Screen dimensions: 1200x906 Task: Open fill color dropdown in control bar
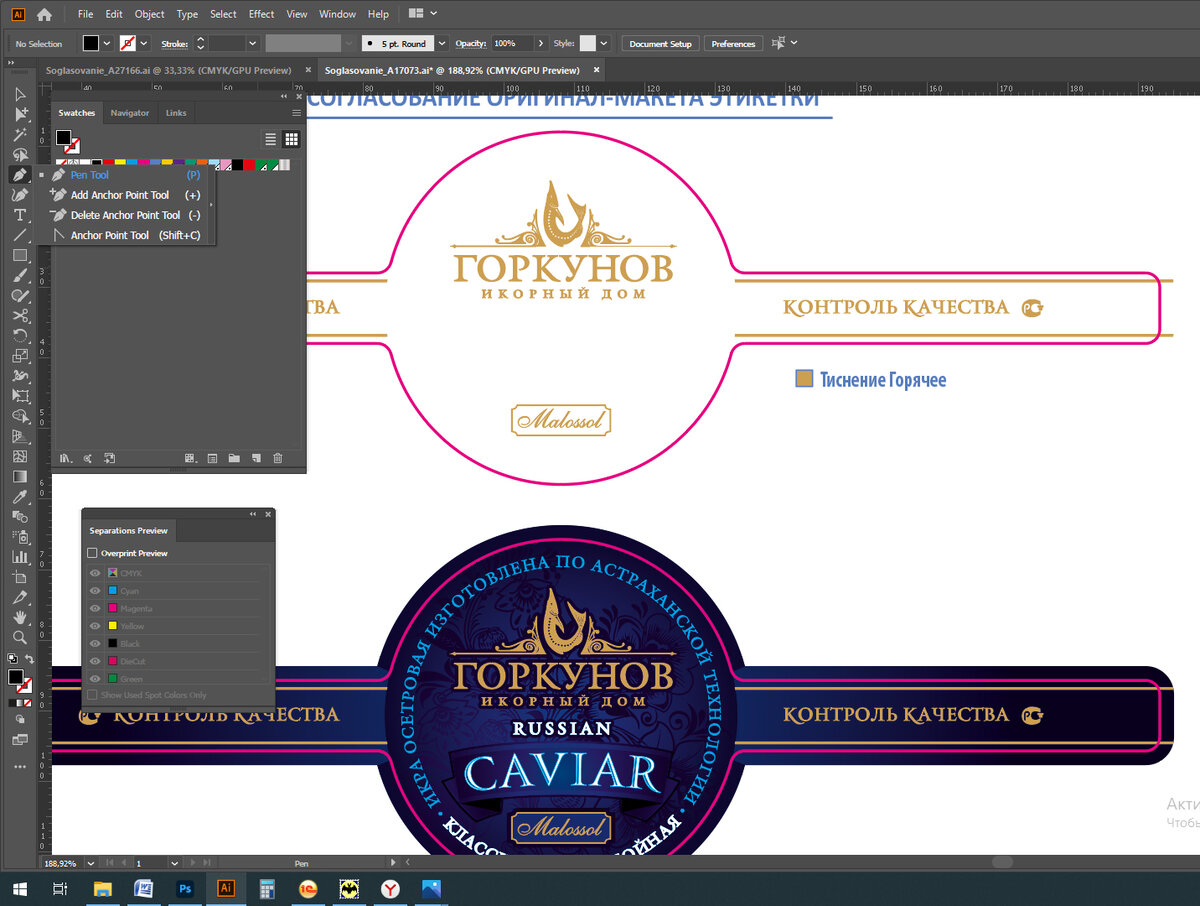(108, 44)
